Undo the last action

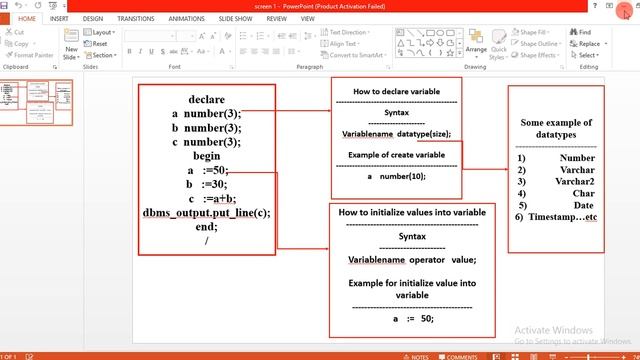tap(18, 5)
